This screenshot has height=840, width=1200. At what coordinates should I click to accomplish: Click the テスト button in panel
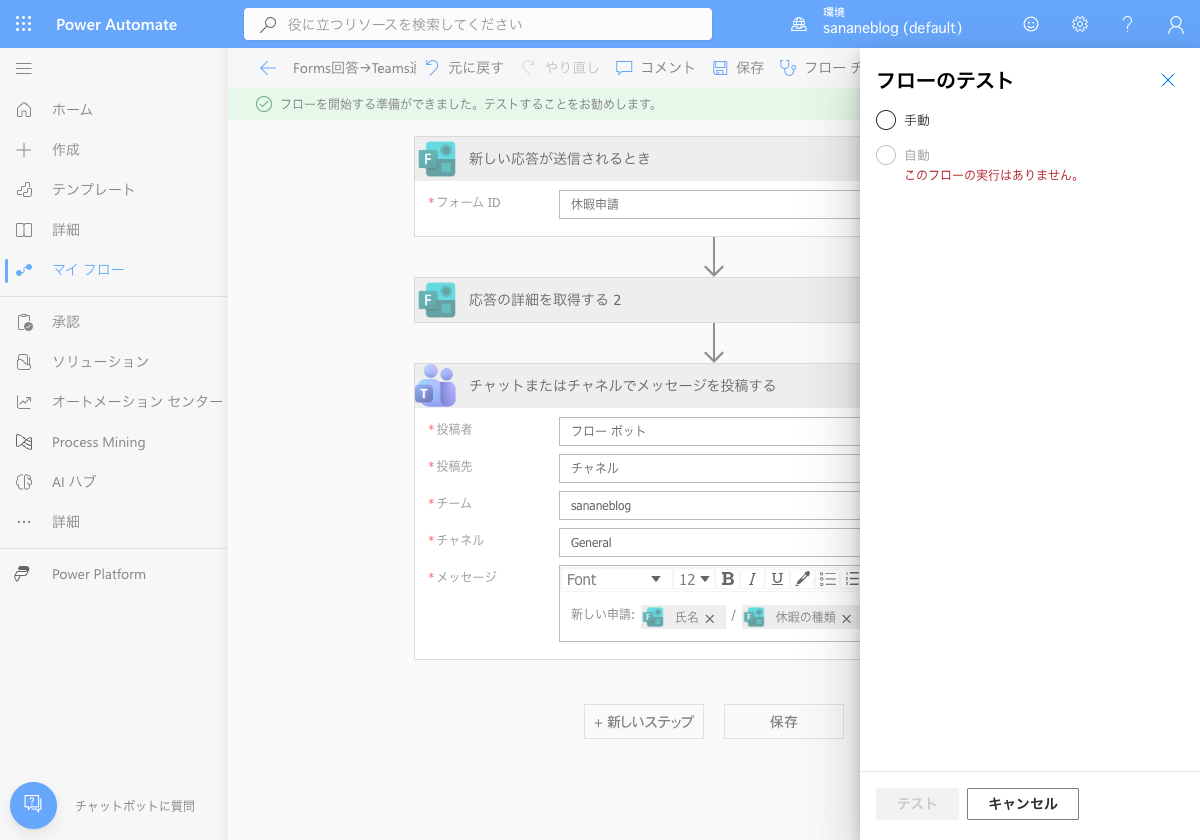coord(917,804)
